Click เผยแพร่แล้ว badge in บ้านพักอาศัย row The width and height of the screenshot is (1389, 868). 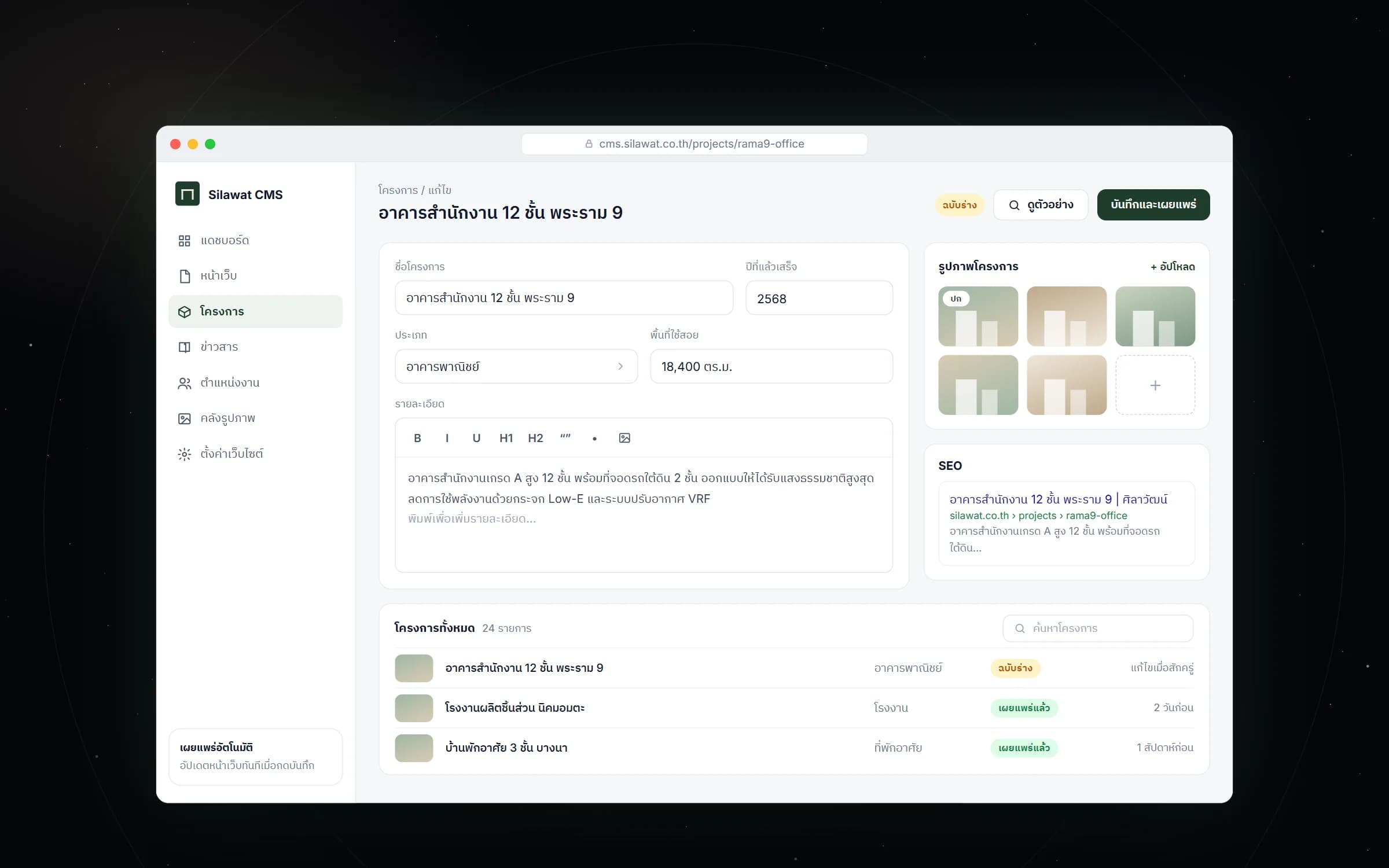1024,748
